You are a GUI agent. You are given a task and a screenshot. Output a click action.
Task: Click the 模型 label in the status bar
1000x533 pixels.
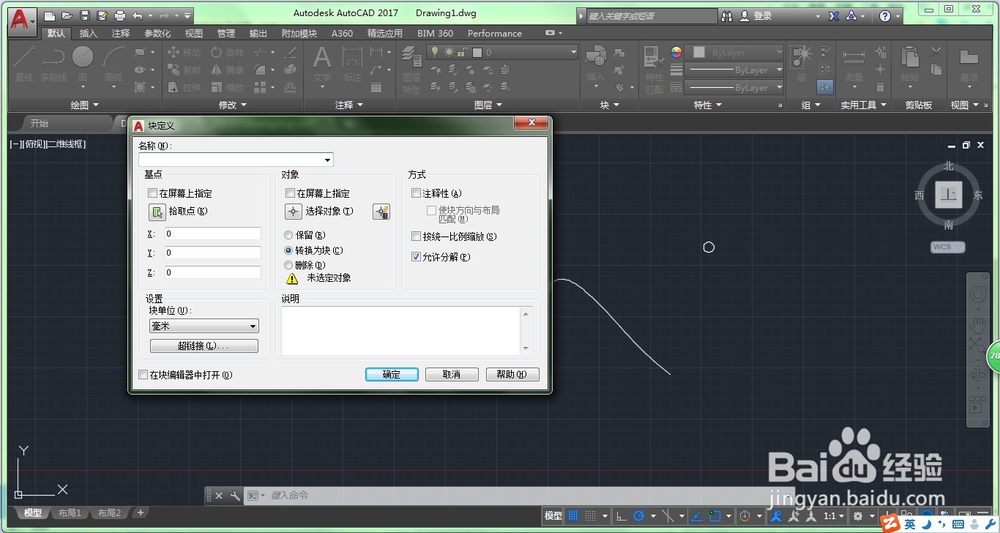tap(553, 516)
